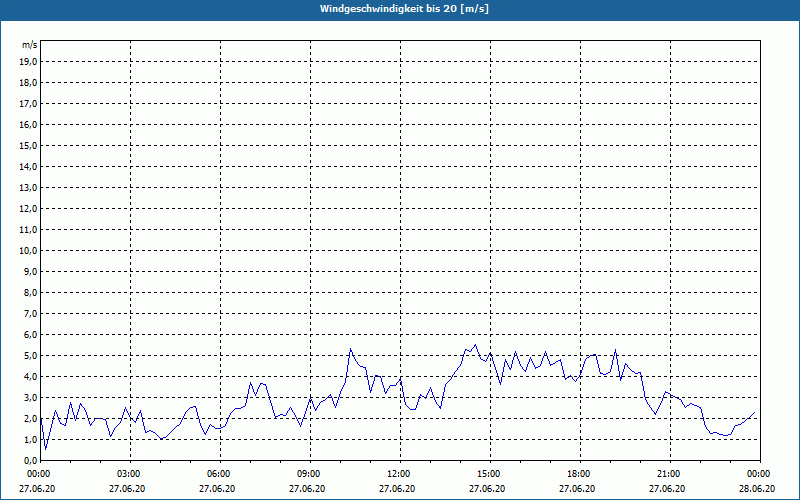Image resolution: width=800 pixels, height=500 pixels.
Task: Click the '27.06.20' date under 06:00
Action: tap(217, 489)
